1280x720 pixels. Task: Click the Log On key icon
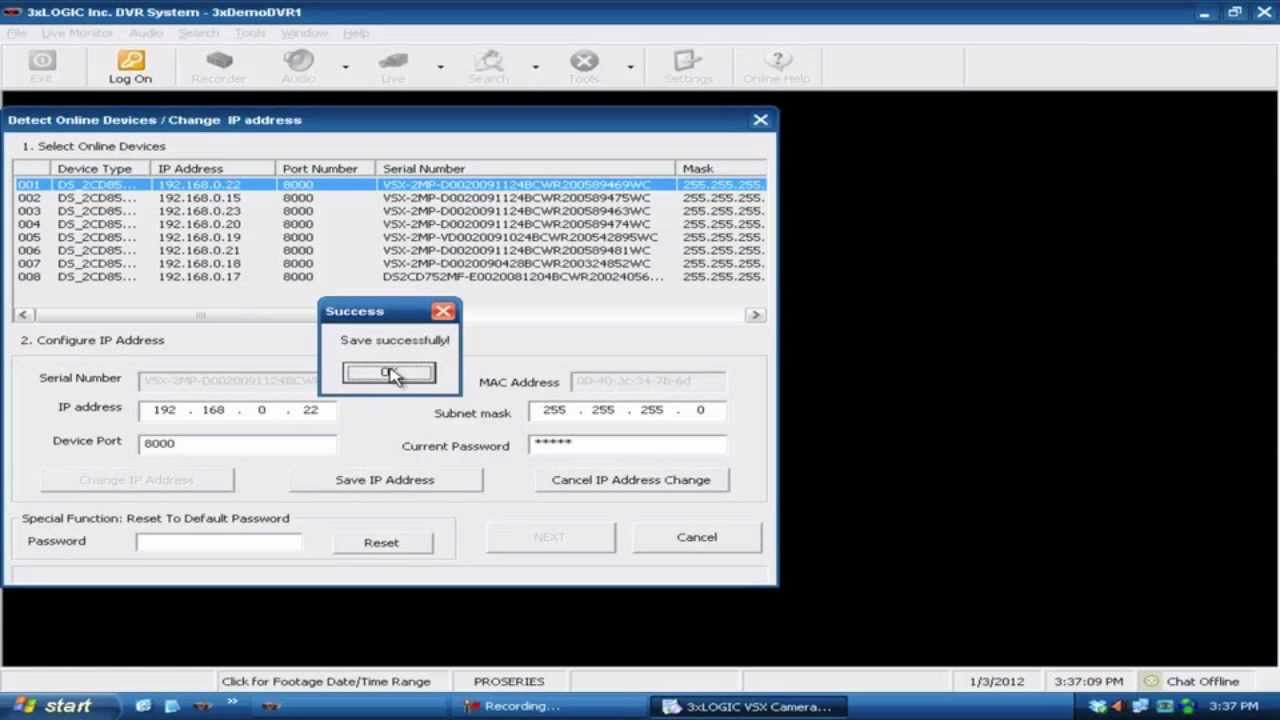(x=130, y=66)
